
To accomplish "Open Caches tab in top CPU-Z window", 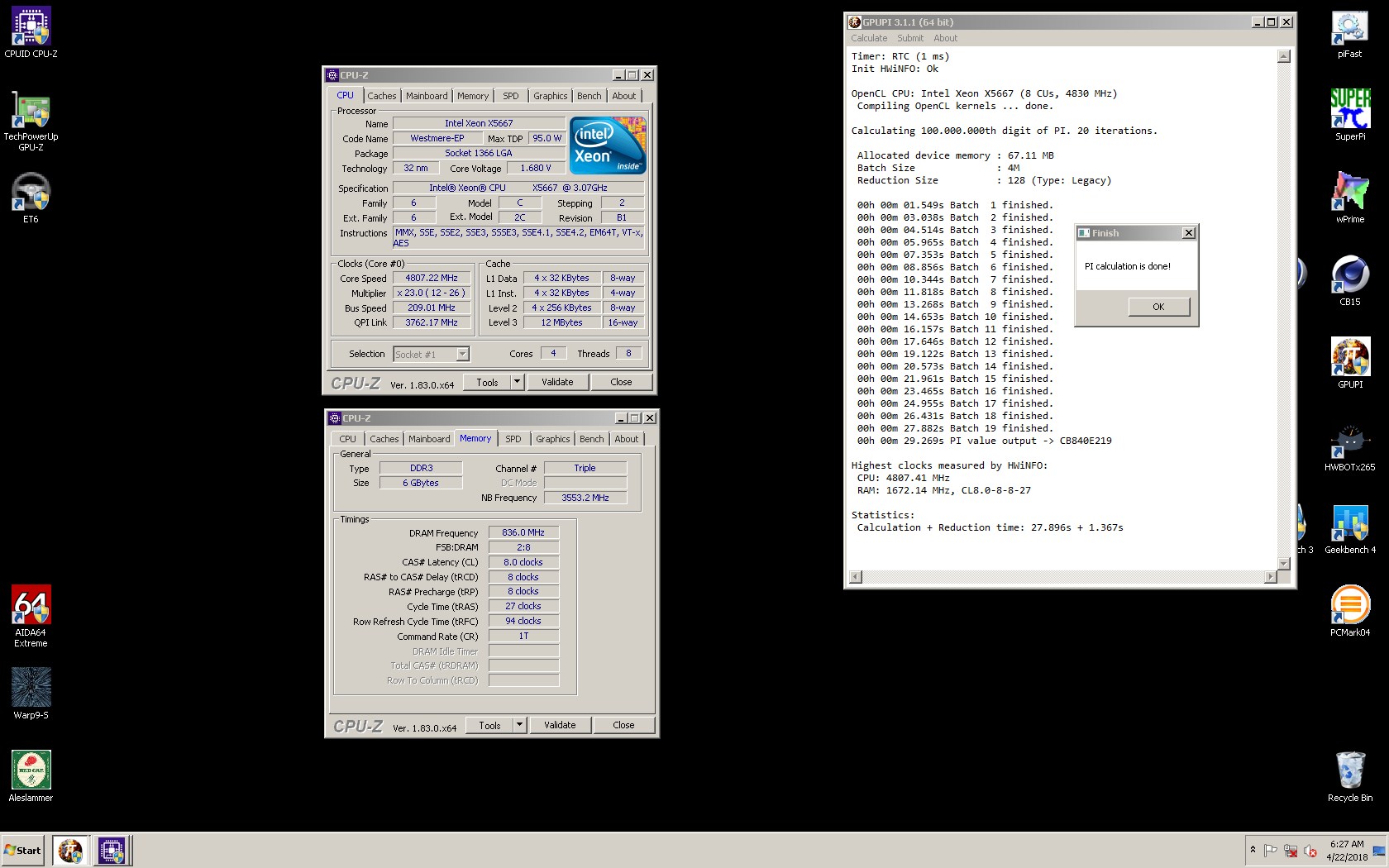I will pos(382,96).
